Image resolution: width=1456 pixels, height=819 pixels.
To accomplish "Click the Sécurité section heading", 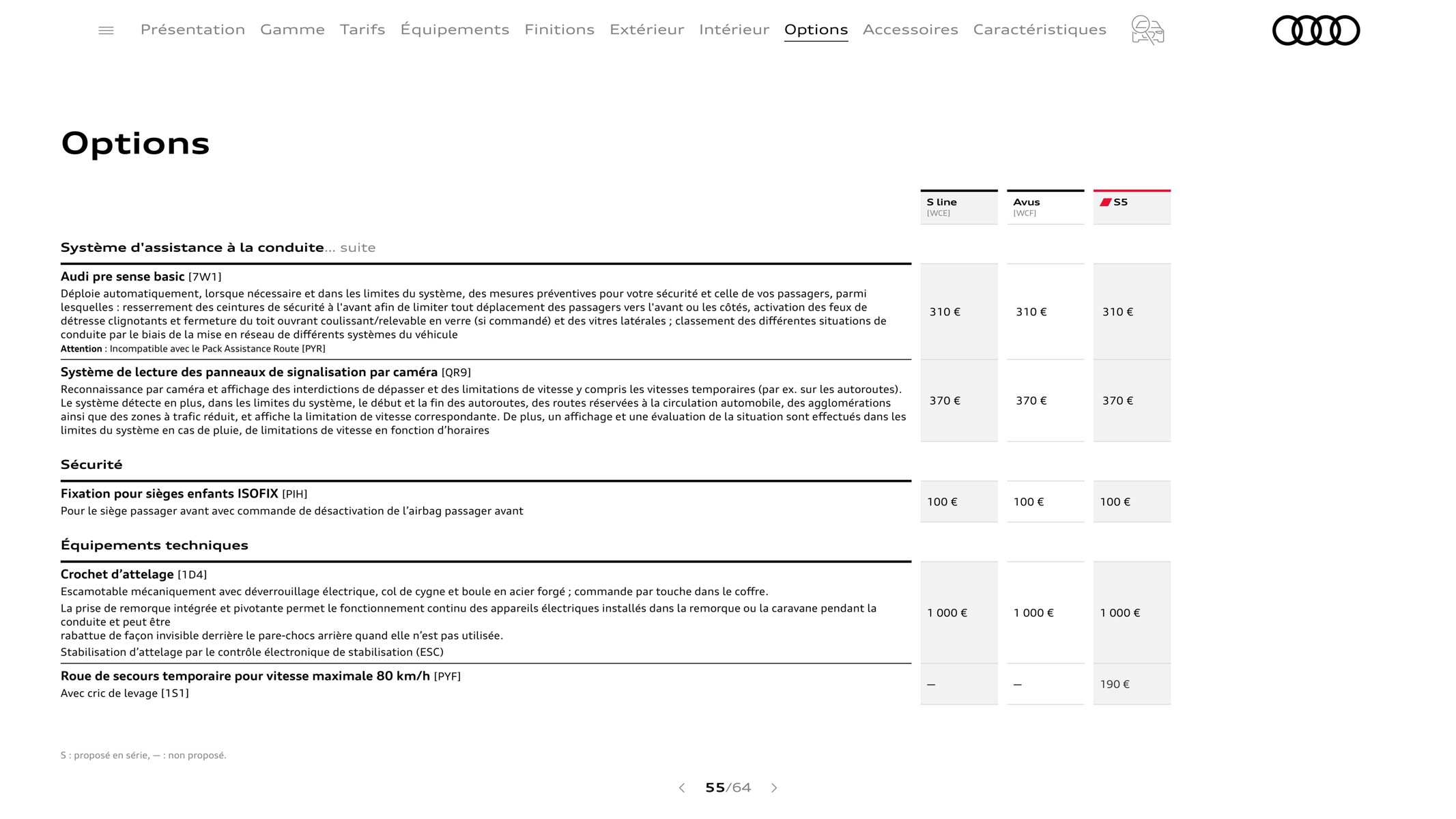I will click(91, 465).
